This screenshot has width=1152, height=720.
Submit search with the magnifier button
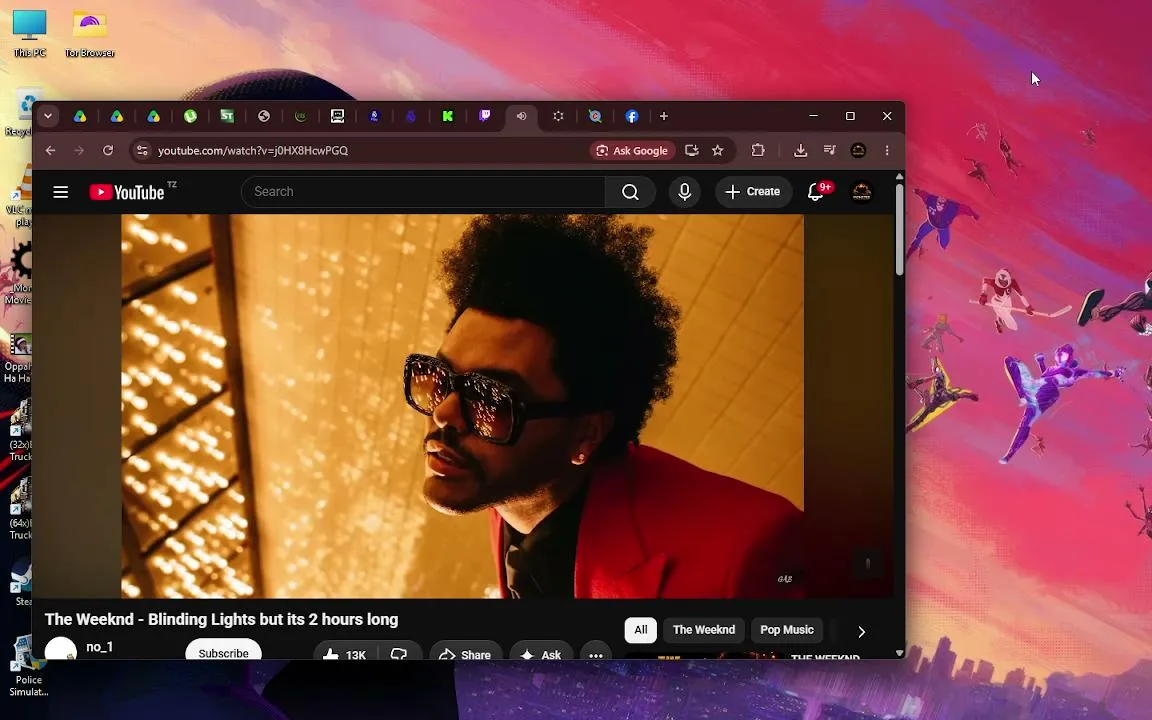coord(630,192)
